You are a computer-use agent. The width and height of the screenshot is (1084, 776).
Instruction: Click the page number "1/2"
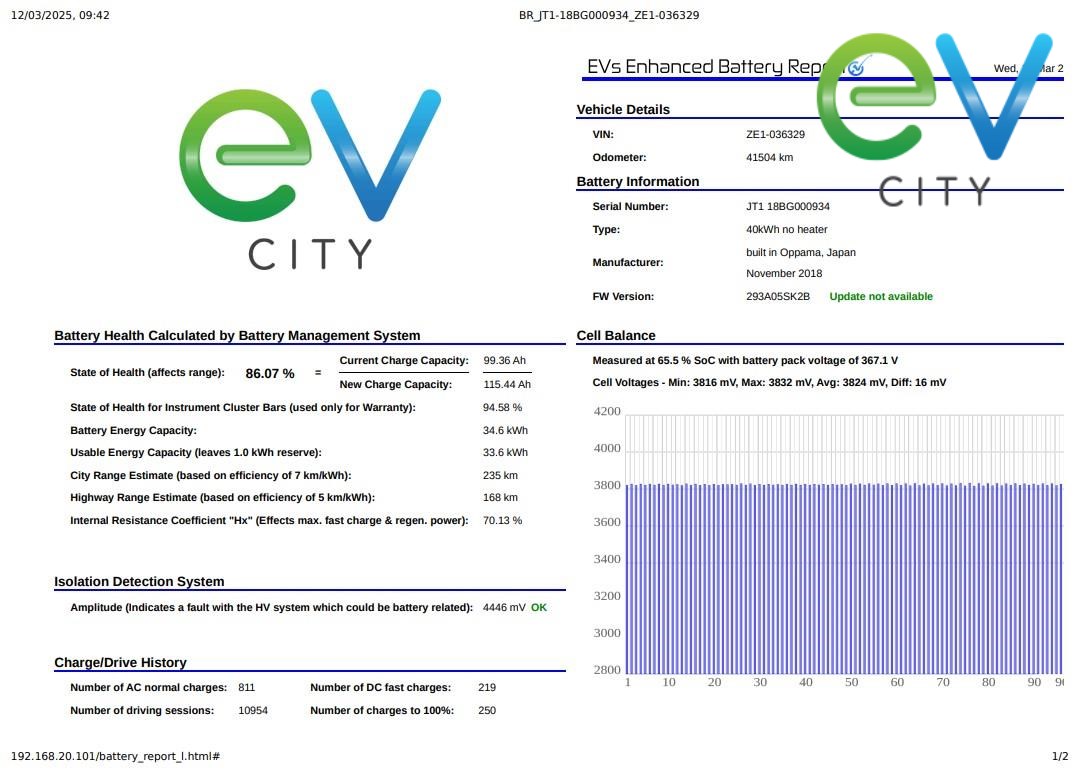[x=1060, y=757]
